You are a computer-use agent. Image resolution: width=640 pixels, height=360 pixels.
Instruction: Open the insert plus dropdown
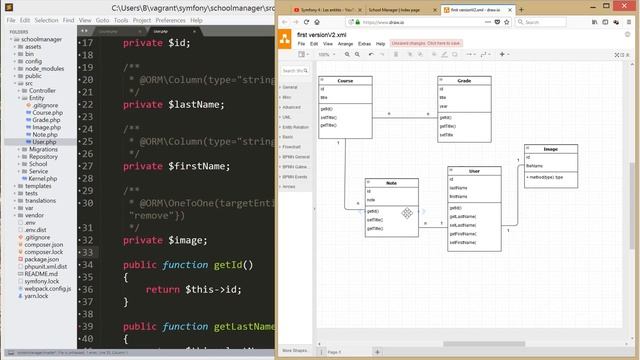click(504, 54)
